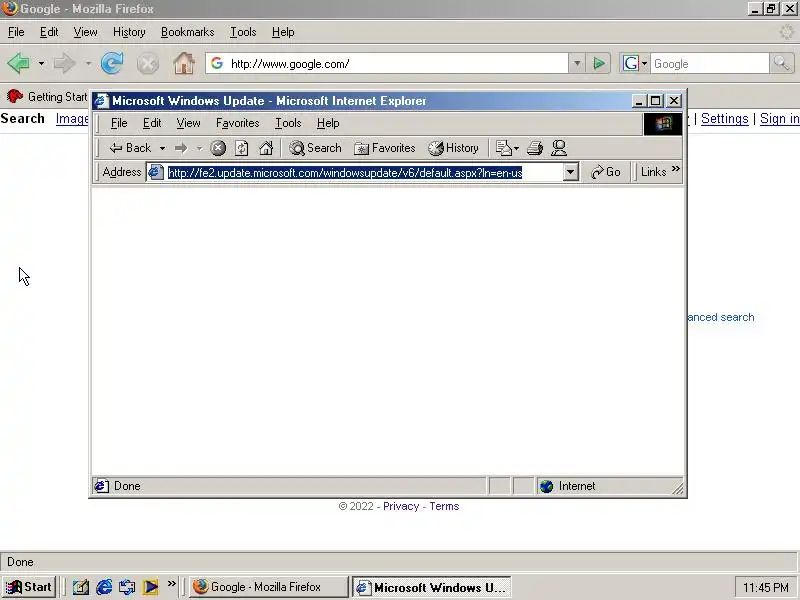This screenshot has width=800, height=600.
Task: Open Firefox Forward button history dropdown
Action: 88,64
